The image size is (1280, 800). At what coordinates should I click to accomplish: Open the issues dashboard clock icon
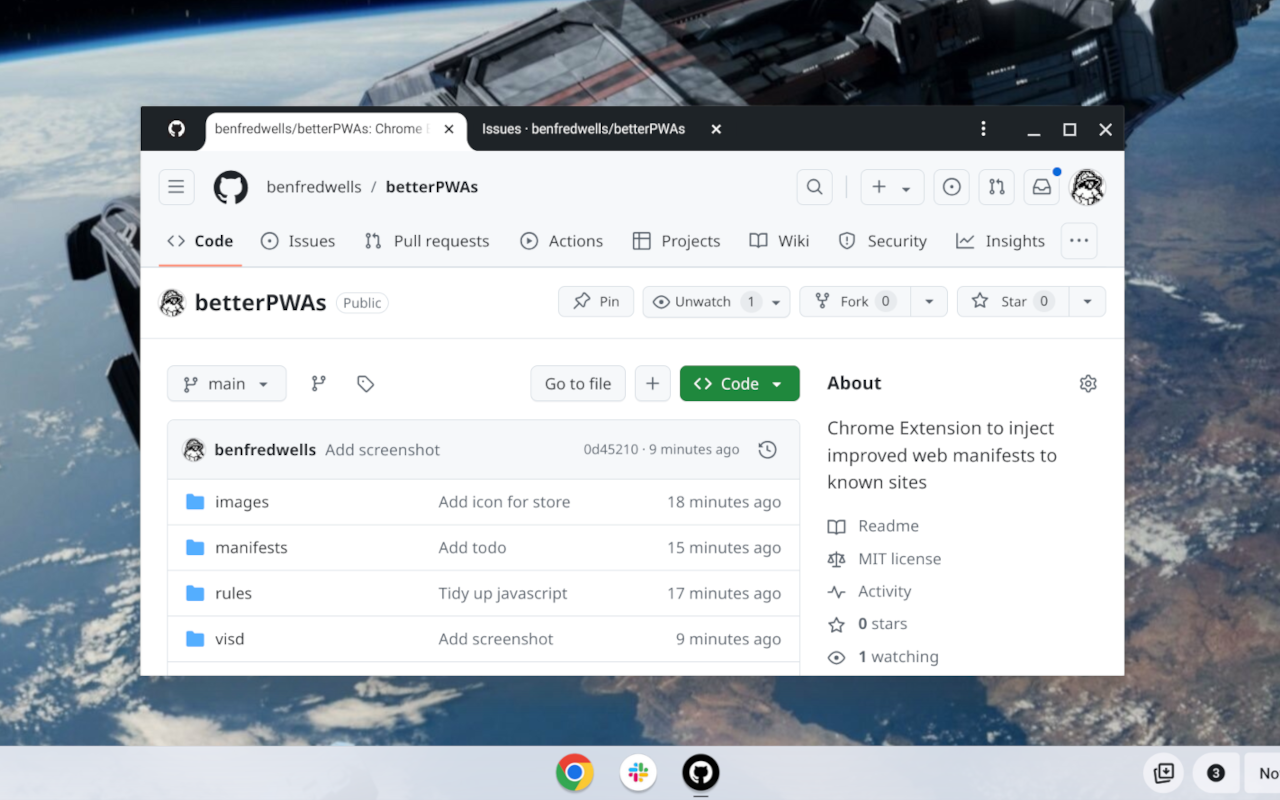[x=951, y=187]
